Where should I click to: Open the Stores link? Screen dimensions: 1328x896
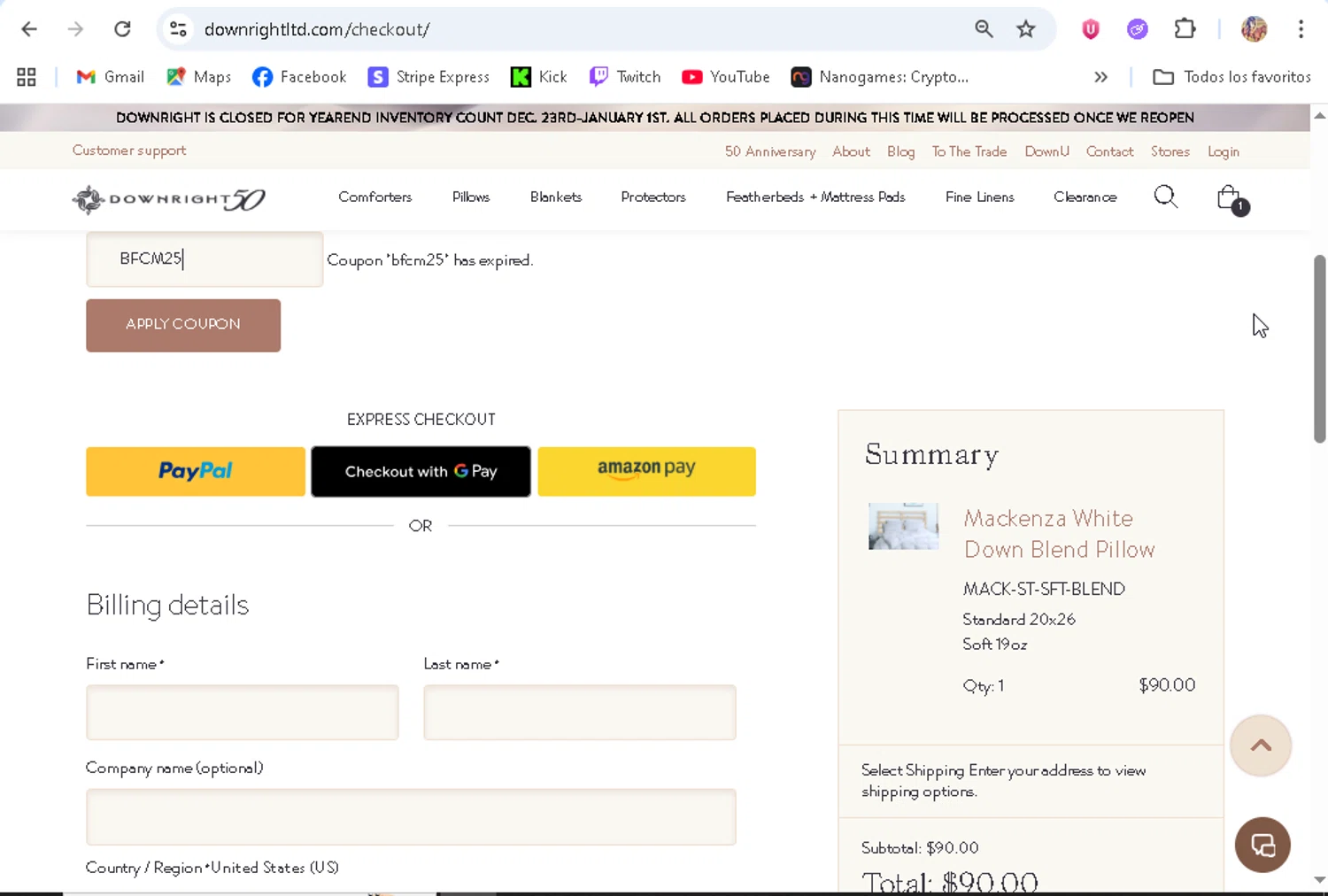tap(1170, 151)
